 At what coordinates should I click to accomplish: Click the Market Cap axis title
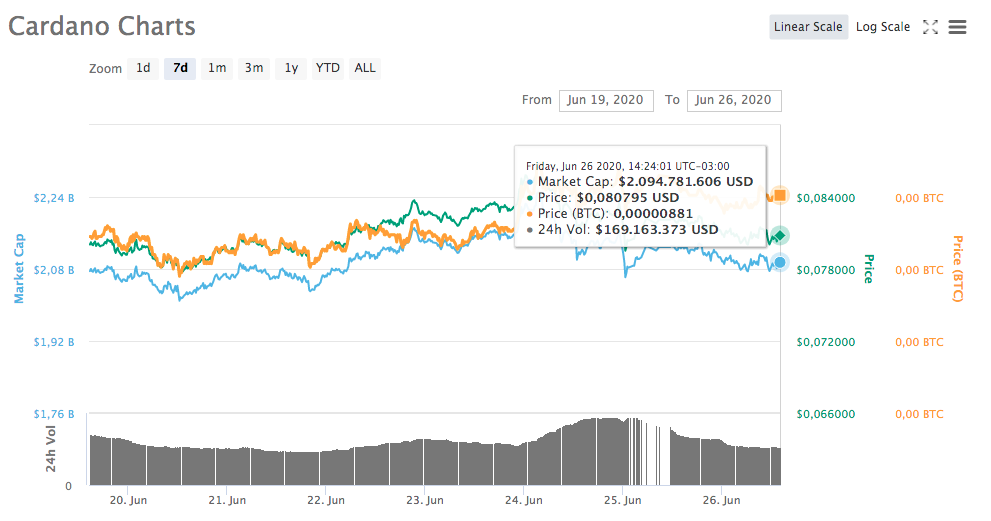pyautogui.click(x=19, y=268)
